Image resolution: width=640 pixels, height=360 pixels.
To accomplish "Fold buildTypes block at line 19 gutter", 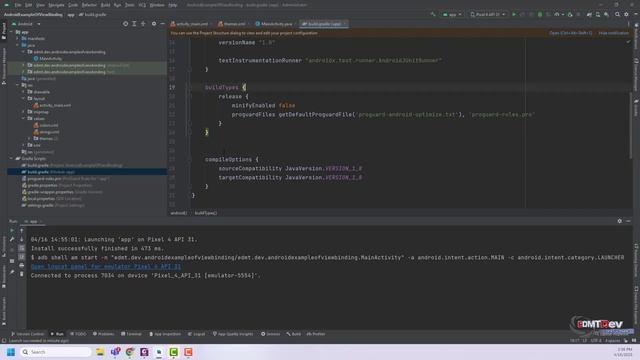I will (189, 87).
